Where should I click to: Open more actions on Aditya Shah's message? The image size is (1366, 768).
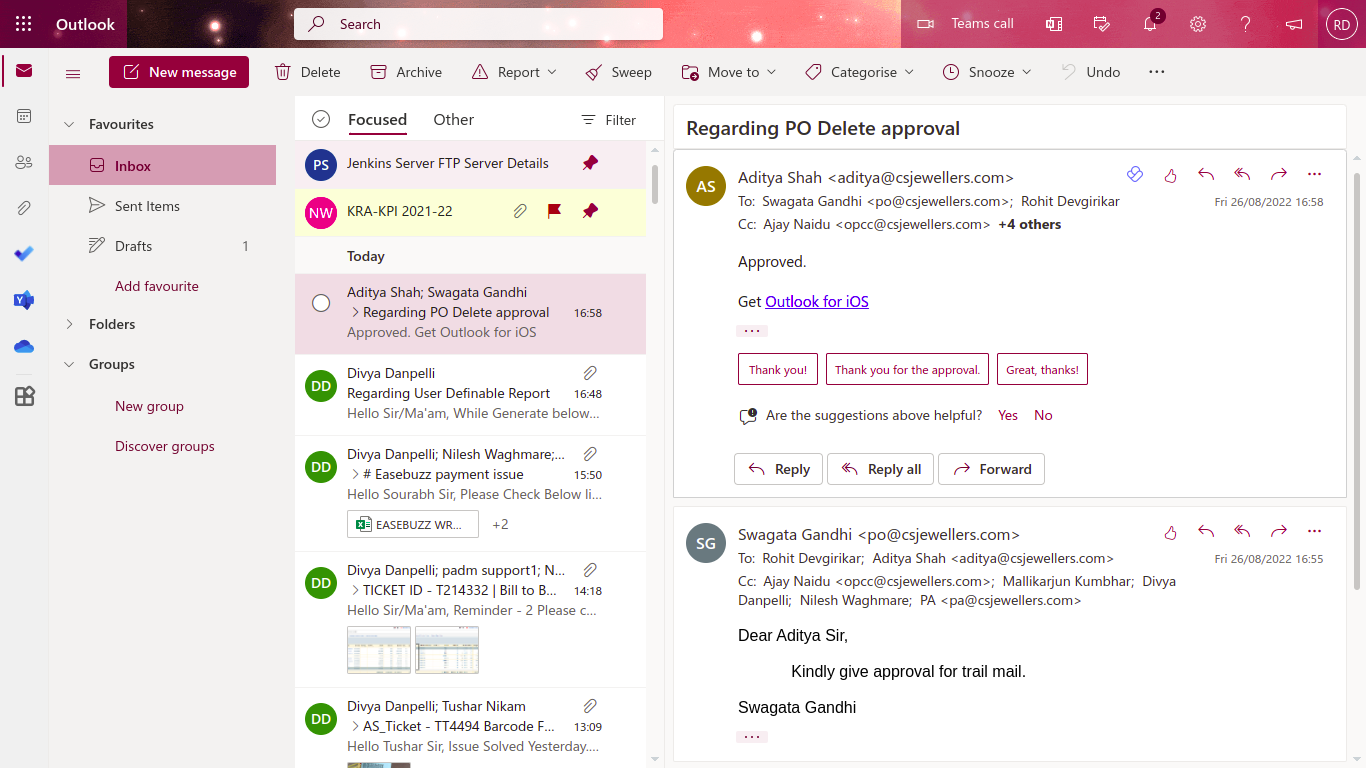[x=1314, y=175]
